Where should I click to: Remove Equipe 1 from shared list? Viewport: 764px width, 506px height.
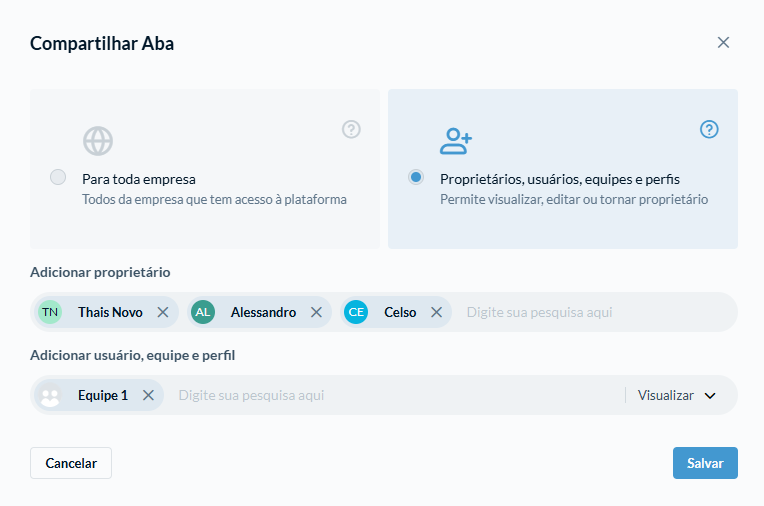point(148,395)
